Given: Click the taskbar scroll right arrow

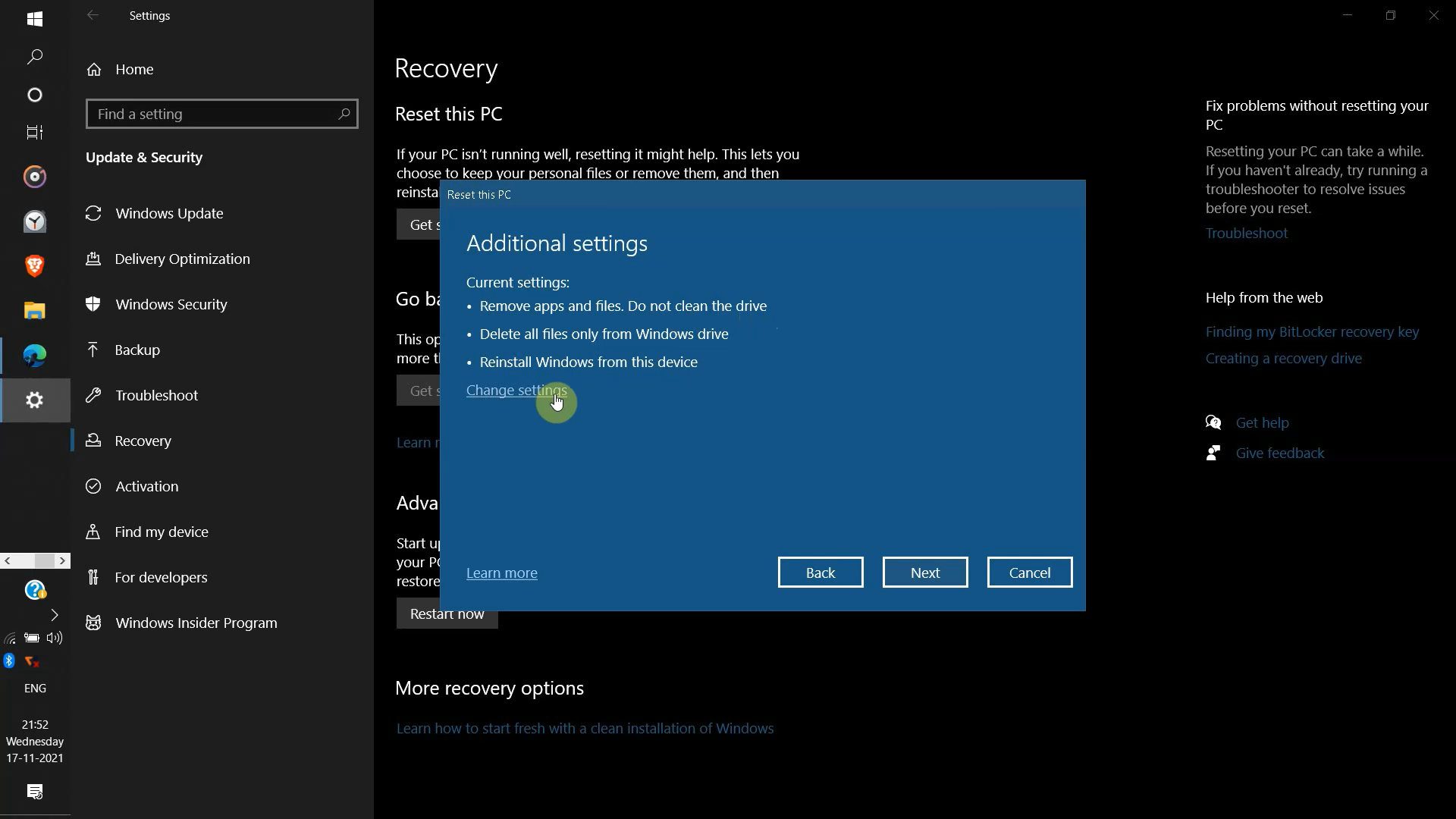Looking at the screenshot, I should click(x=63, y=560).
